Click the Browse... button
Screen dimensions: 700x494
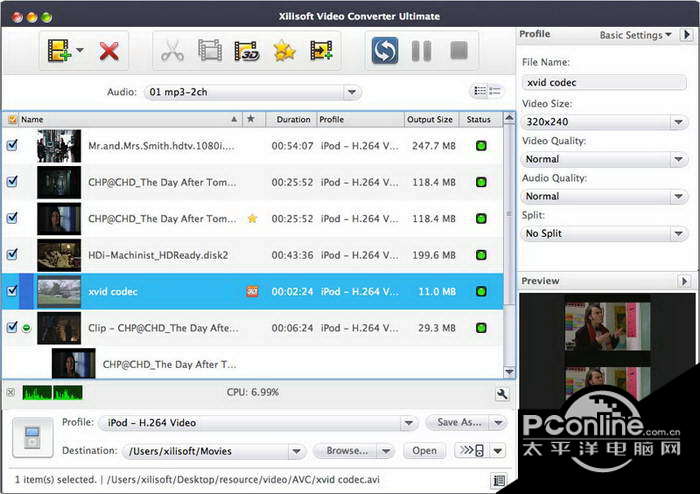pos(346,451)
